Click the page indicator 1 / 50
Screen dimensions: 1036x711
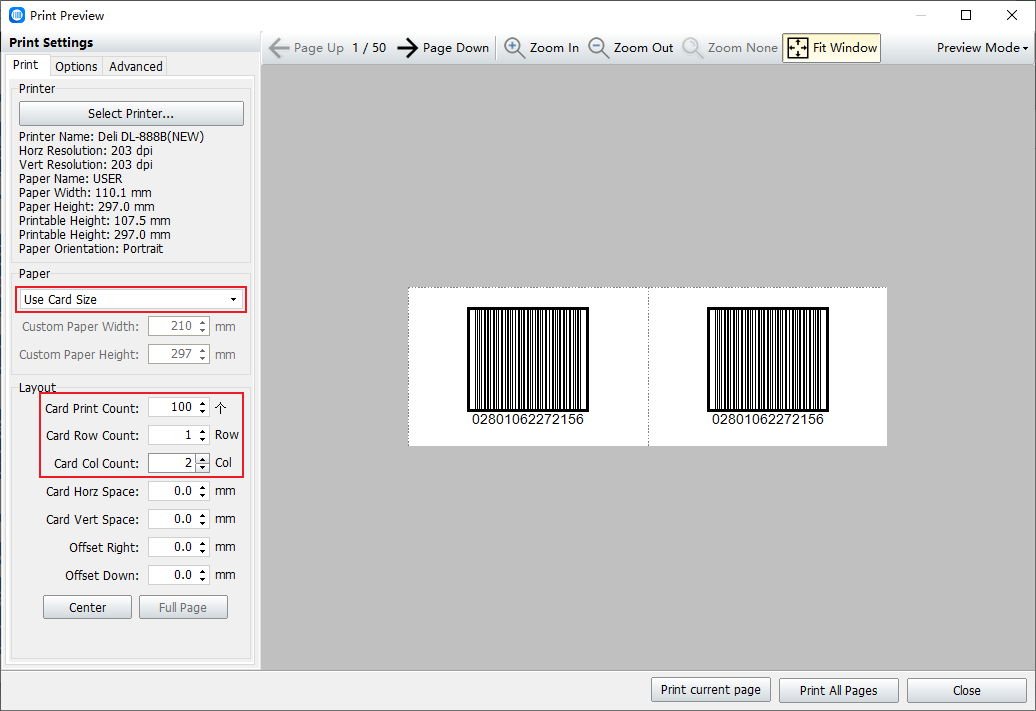[369, 48]
